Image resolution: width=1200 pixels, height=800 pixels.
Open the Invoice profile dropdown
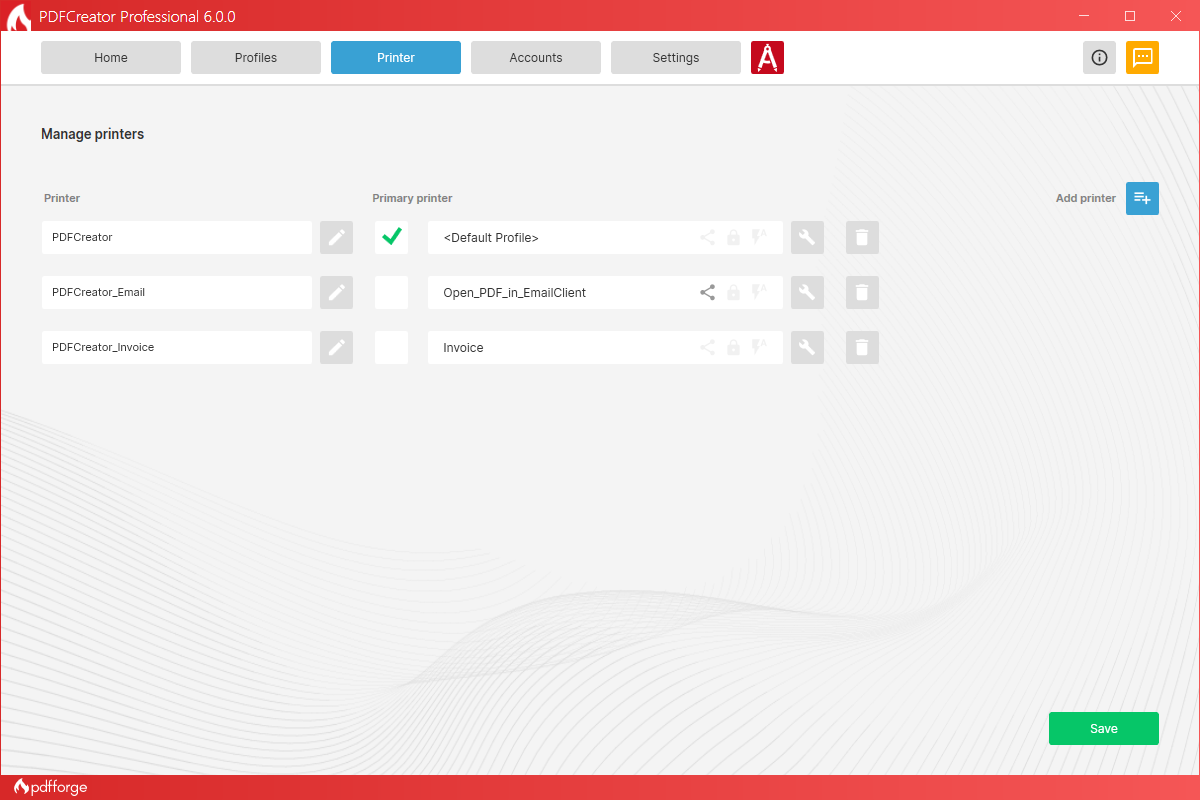(605, 348)
